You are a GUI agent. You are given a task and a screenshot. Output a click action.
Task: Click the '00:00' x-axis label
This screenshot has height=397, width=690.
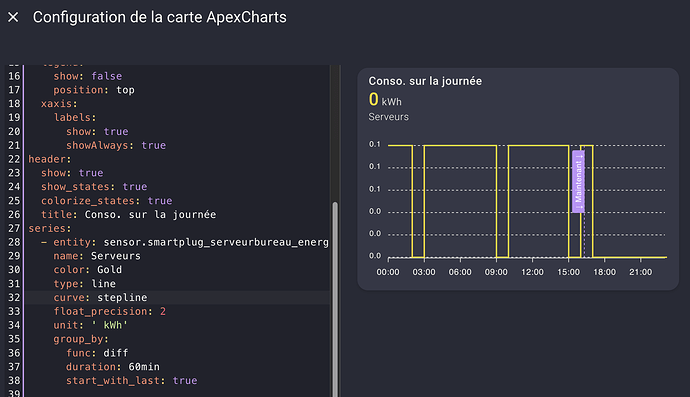click(388, 272)
